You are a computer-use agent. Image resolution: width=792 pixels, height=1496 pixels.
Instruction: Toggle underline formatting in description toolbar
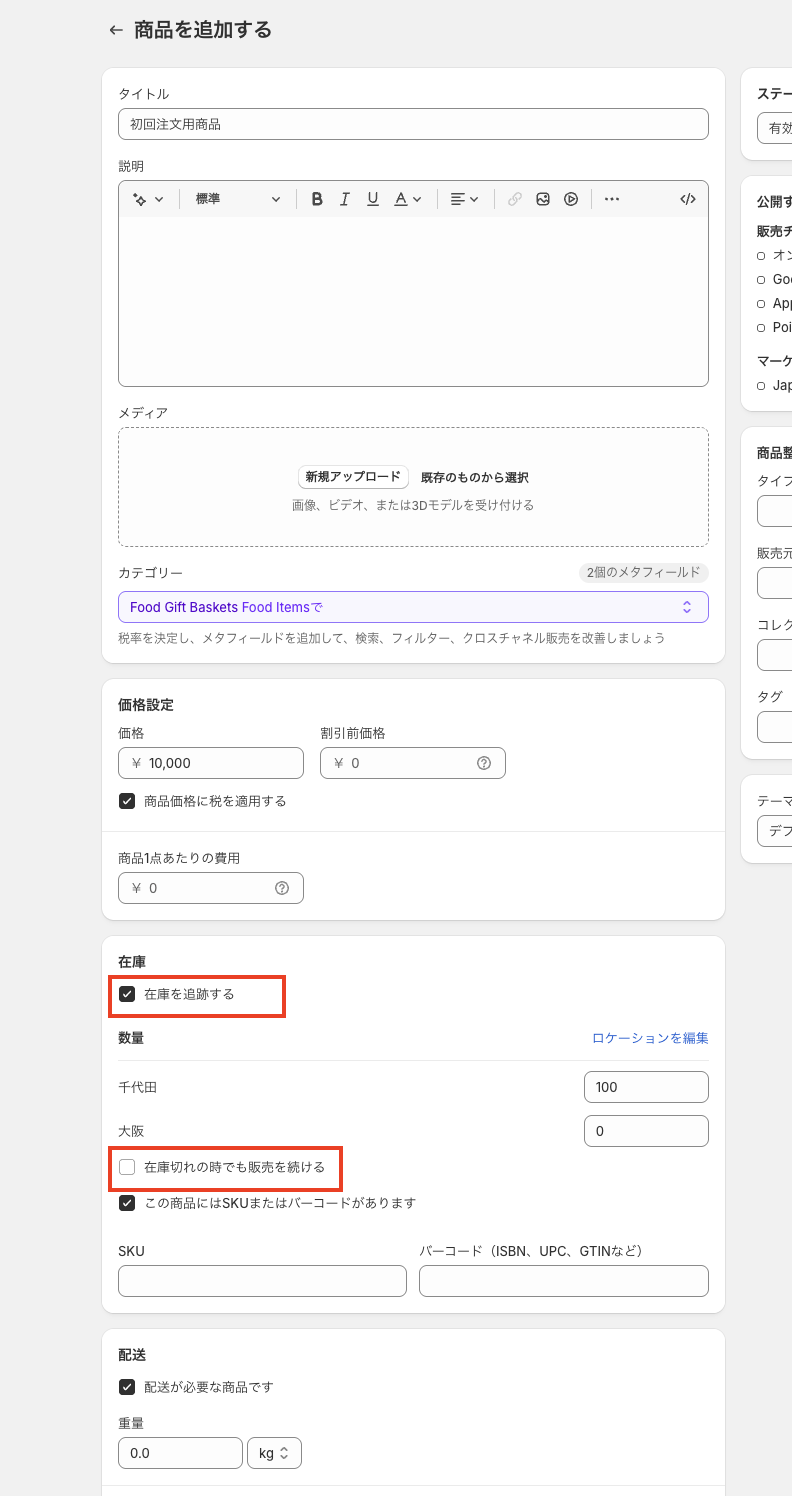373,199
